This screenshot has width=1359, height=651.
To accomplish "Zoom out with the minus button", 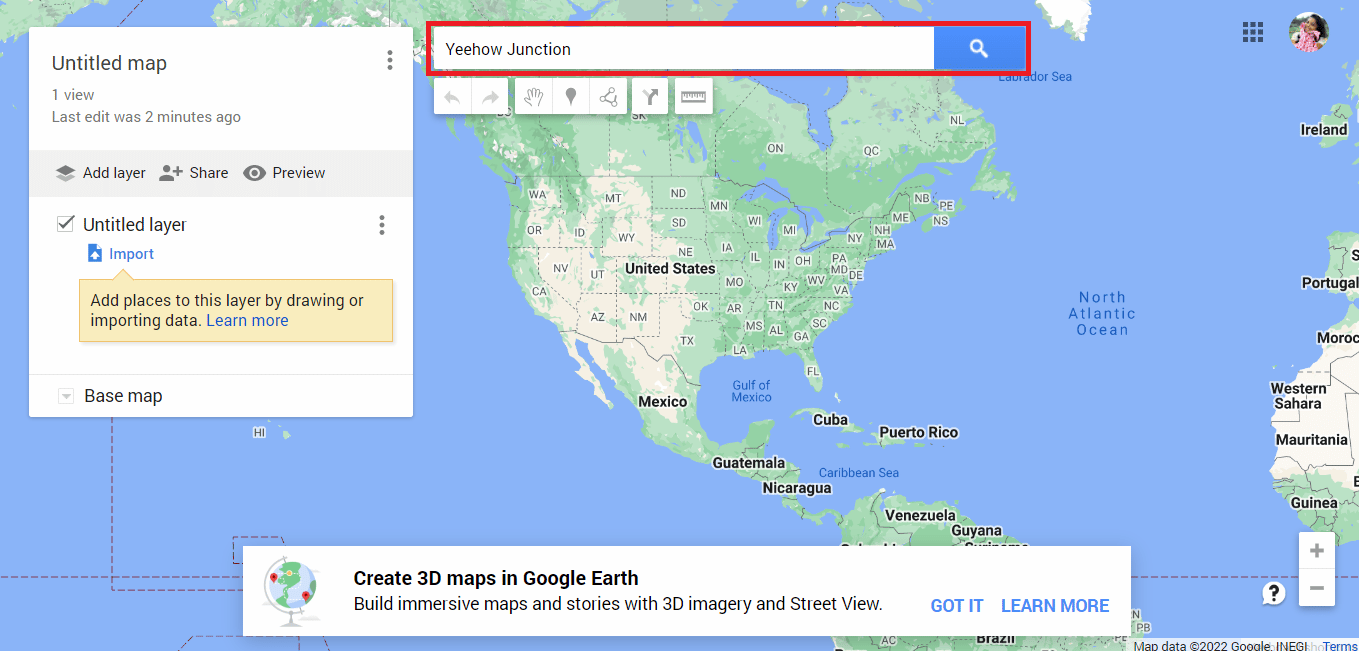I will [x=1317, y=588].
